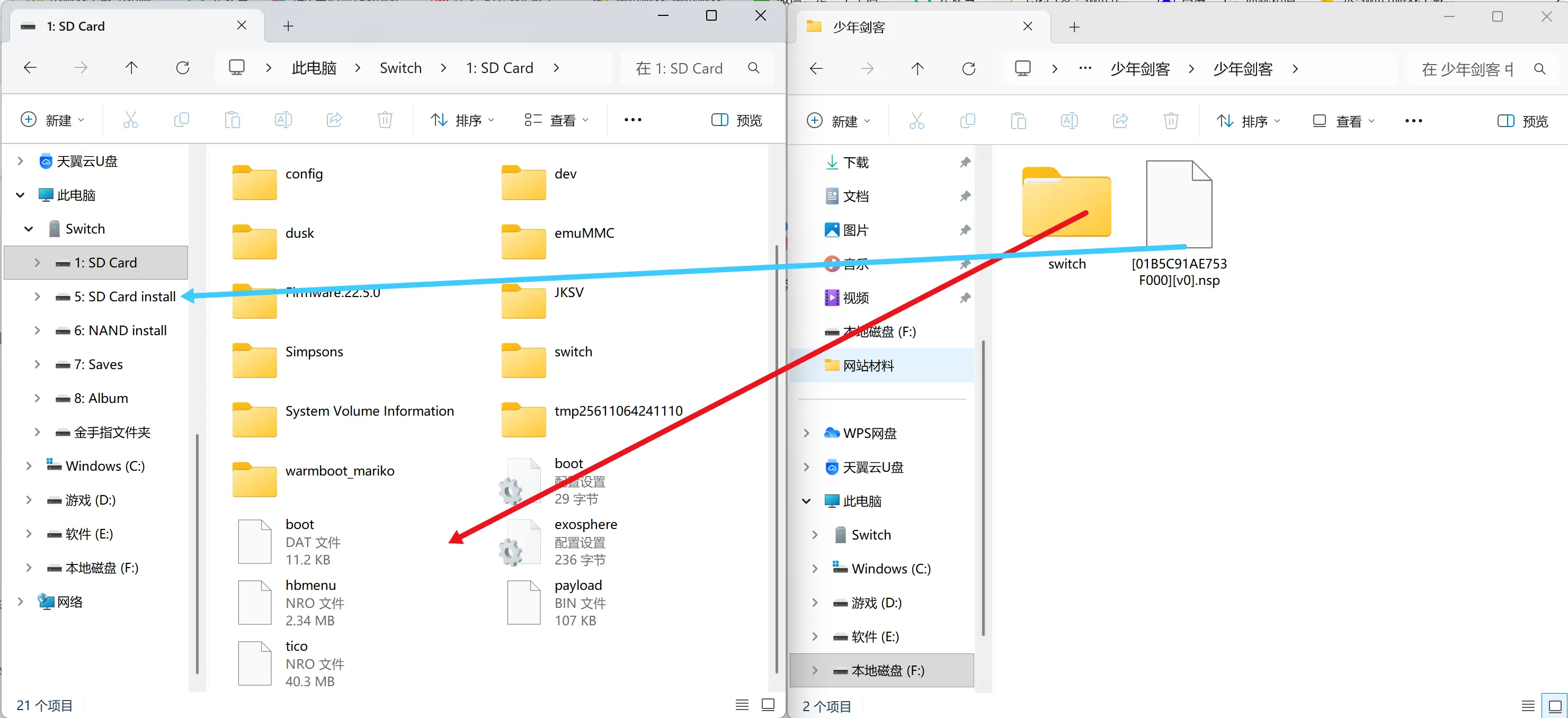Image resolution: width=1568 pixels, height=718 pixels.
Task: Expand 5: SD Card install tree node
Action: click(x=37, y=297)
